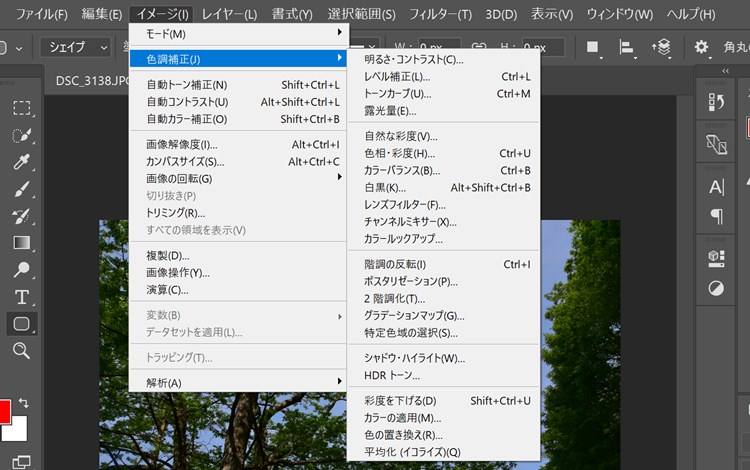Choose 画像解像度 from Image menu
750x470 pixels.
(238, 145)
